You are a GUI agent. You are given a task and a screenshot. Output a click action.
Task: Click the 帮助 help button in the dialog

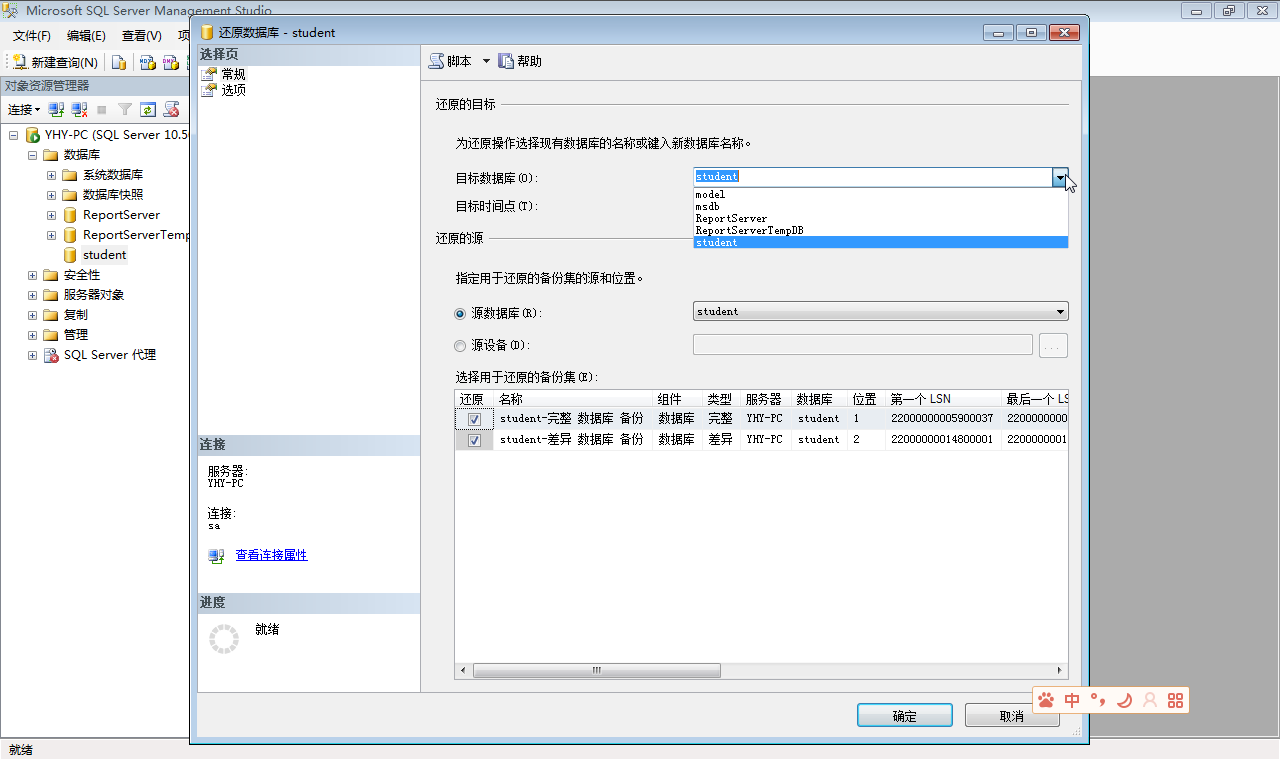[520, 61]
